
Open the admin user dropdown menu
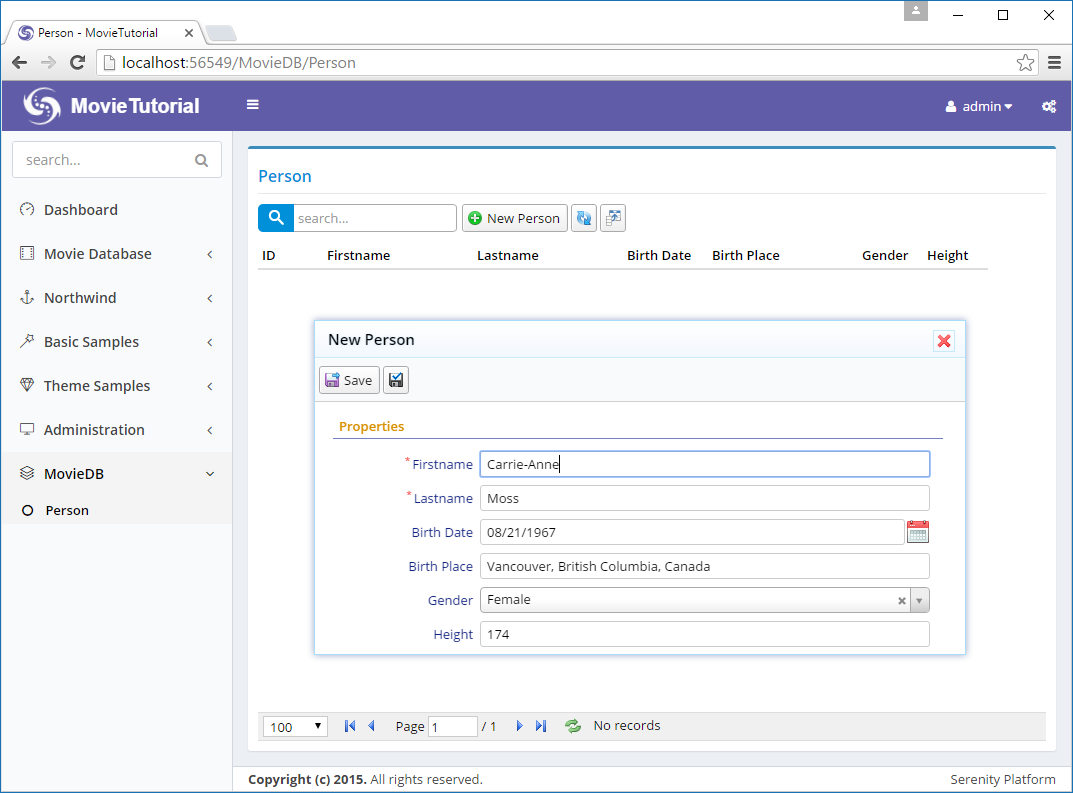tap(979, 106)
